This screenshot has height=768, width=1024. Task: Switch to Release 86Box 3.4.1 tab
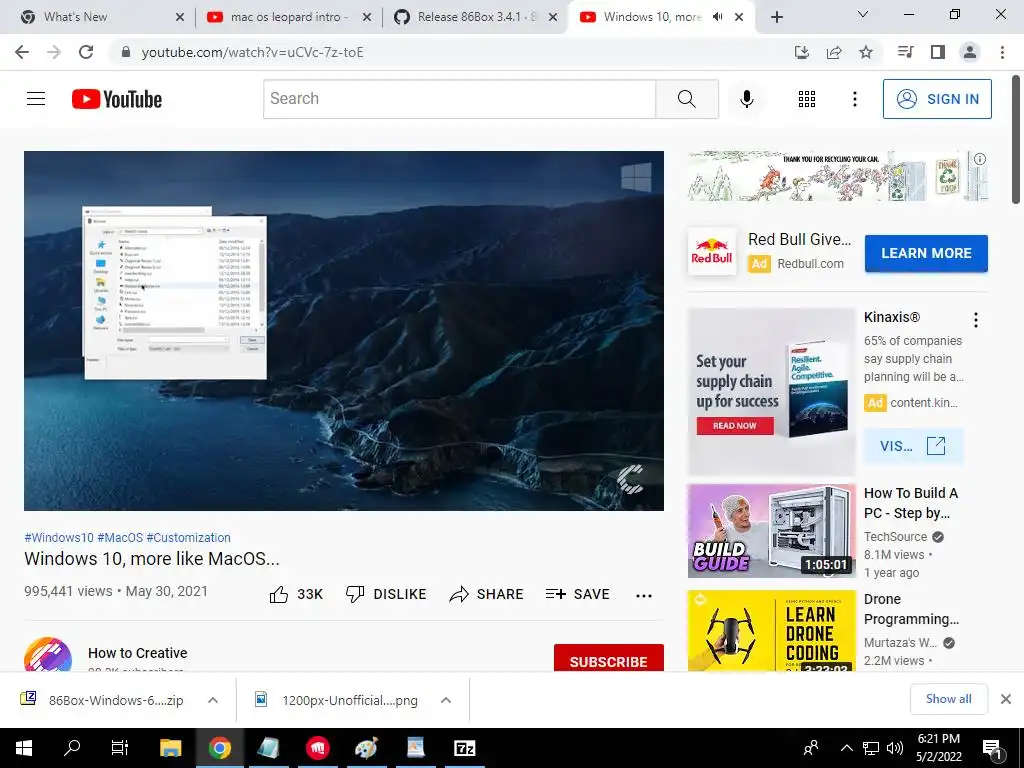pyautogui.click(x=475, y=17)
